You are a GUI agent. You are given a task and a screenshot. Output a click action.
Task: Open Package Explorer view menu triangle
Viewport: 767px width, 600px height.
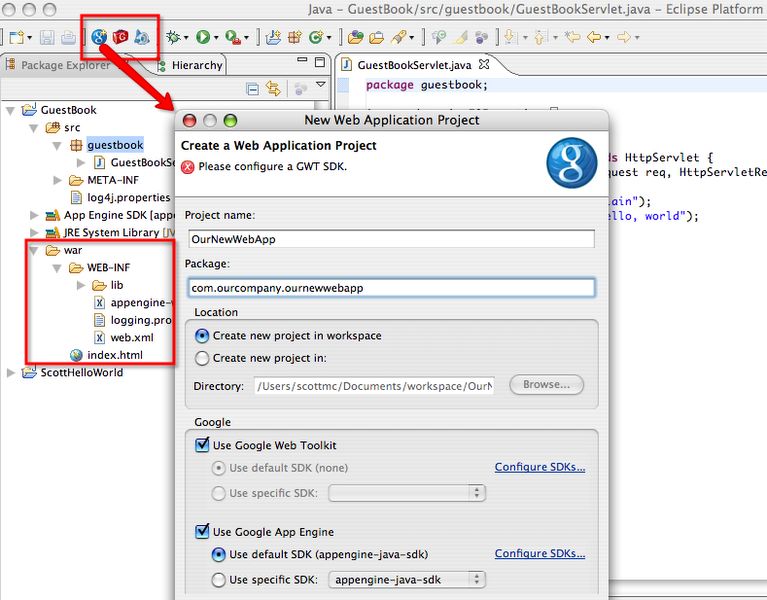pos(321,85)
